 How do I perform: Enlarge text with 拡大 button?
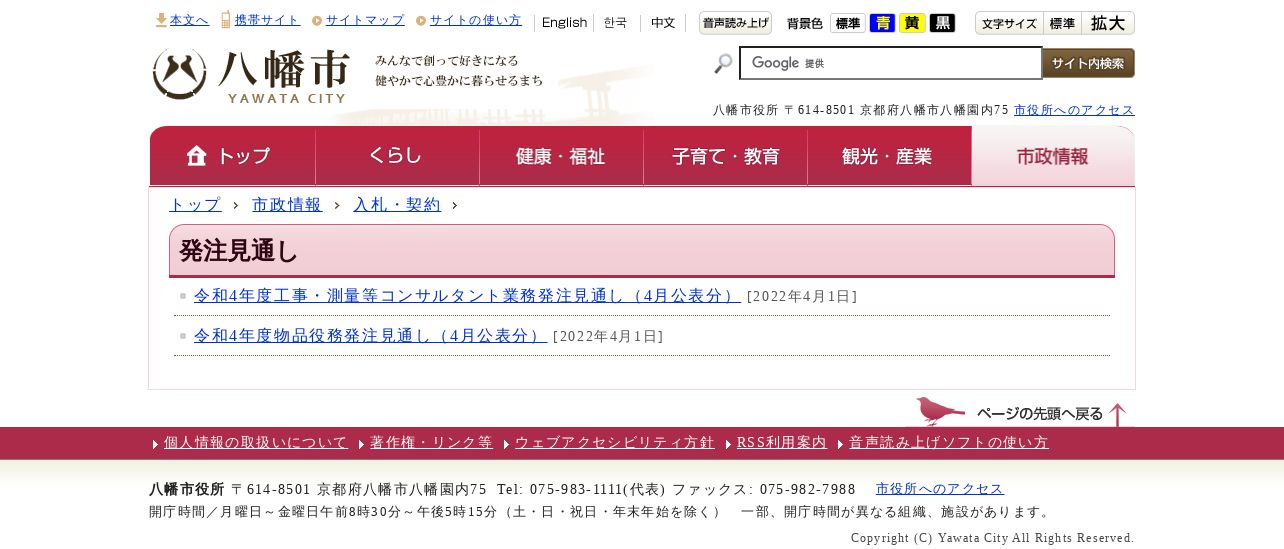pos(1108,23)
